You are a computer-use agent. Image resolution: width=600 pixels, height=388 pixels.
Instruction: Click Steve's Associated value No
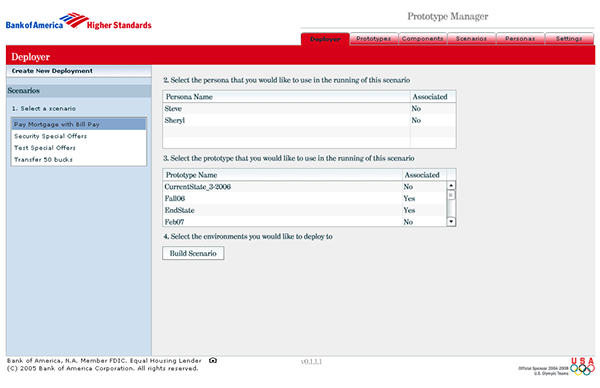coord(416,109)
